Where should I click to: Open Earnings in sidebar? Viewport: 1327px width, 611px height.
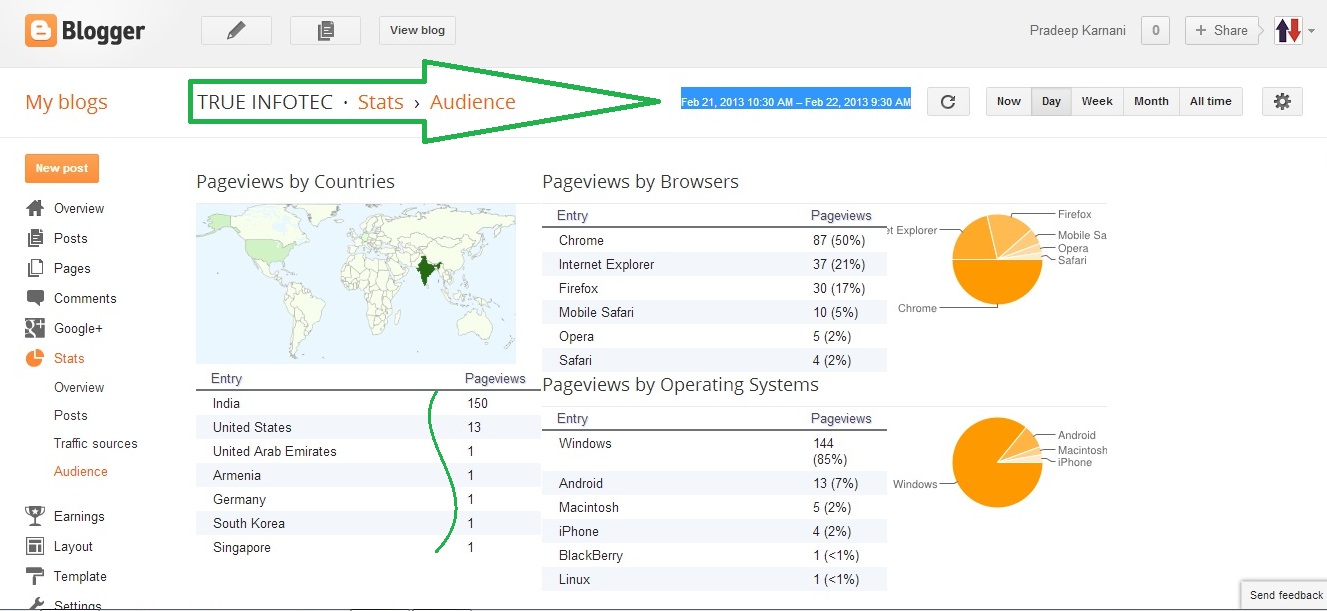click(x=79, y=516)
